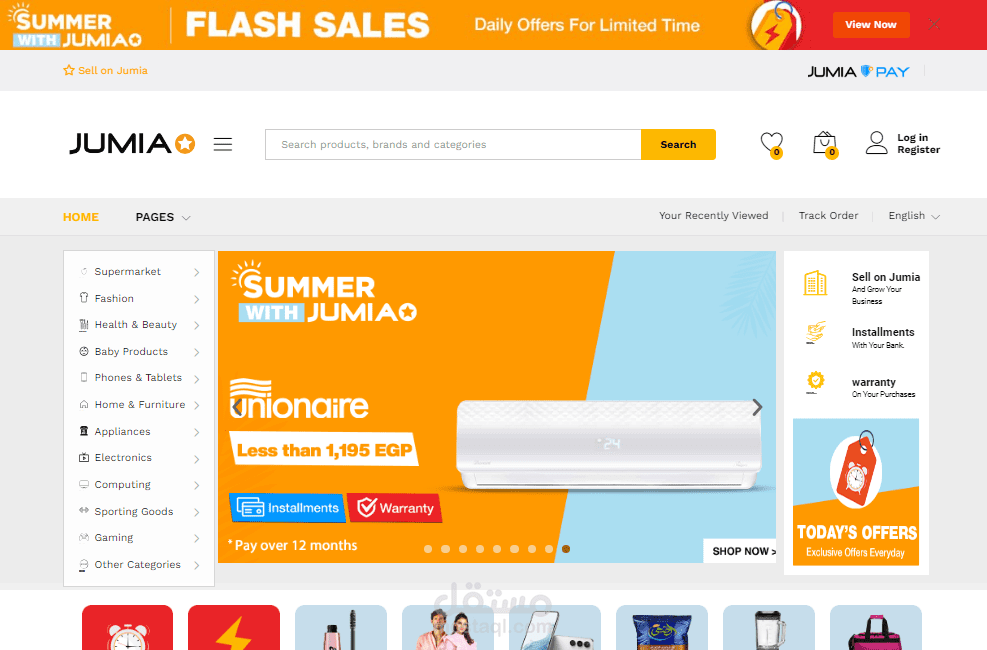
Task: Select the first carousel dot indicator
Action: coord(428,549)
